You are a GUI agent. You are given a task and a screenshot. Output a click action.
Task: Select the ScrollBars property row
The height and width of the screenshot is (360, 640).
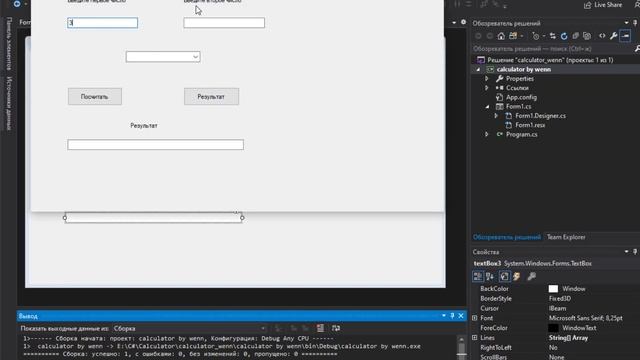click(556, 357)
